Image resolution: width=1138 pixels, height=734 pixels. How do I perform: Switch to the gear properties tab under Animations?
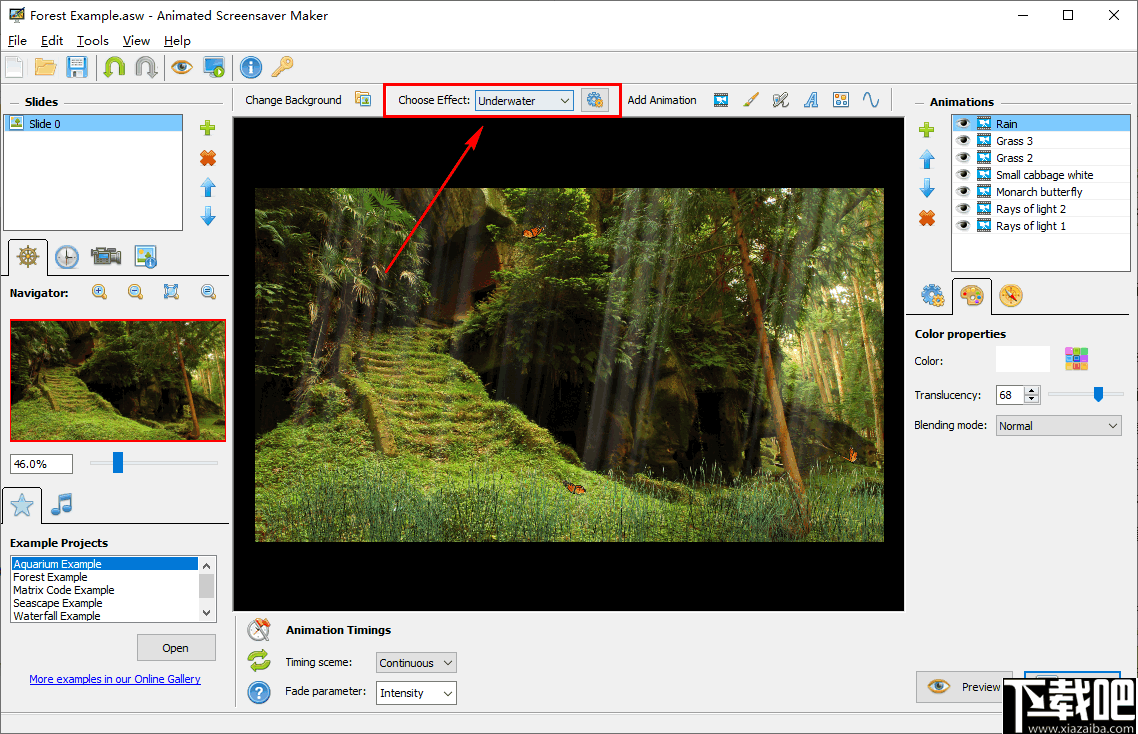tap(933, 295)
